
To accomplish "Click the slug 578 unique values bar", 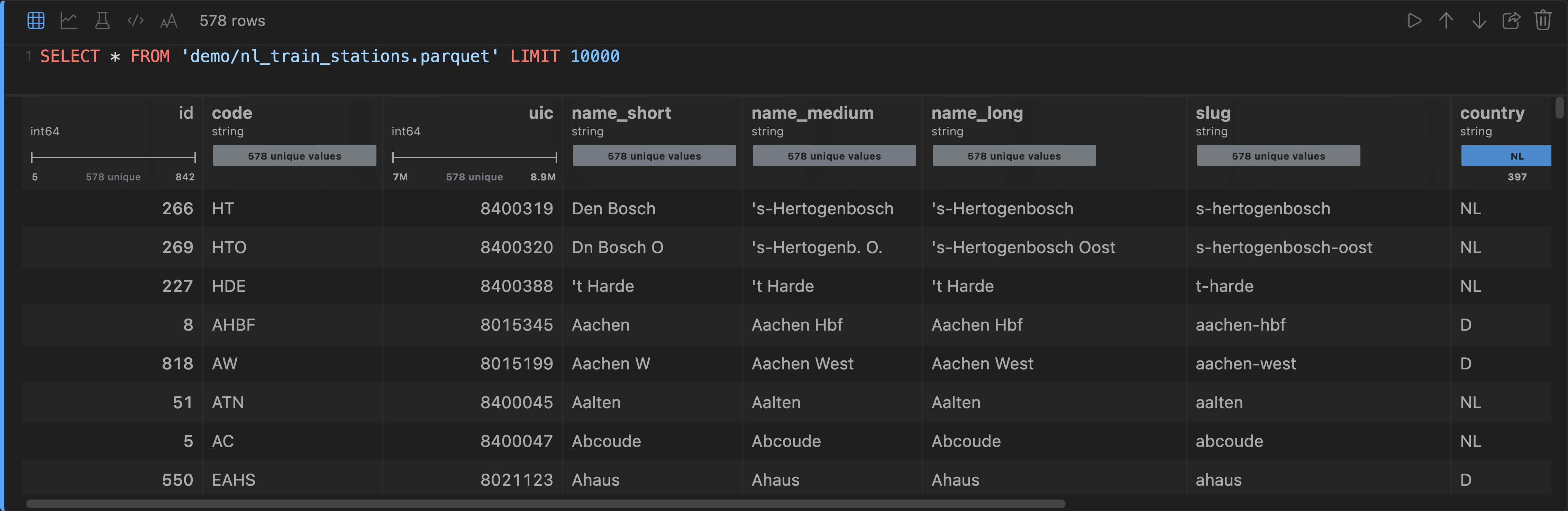I will tap(1278, 155).
